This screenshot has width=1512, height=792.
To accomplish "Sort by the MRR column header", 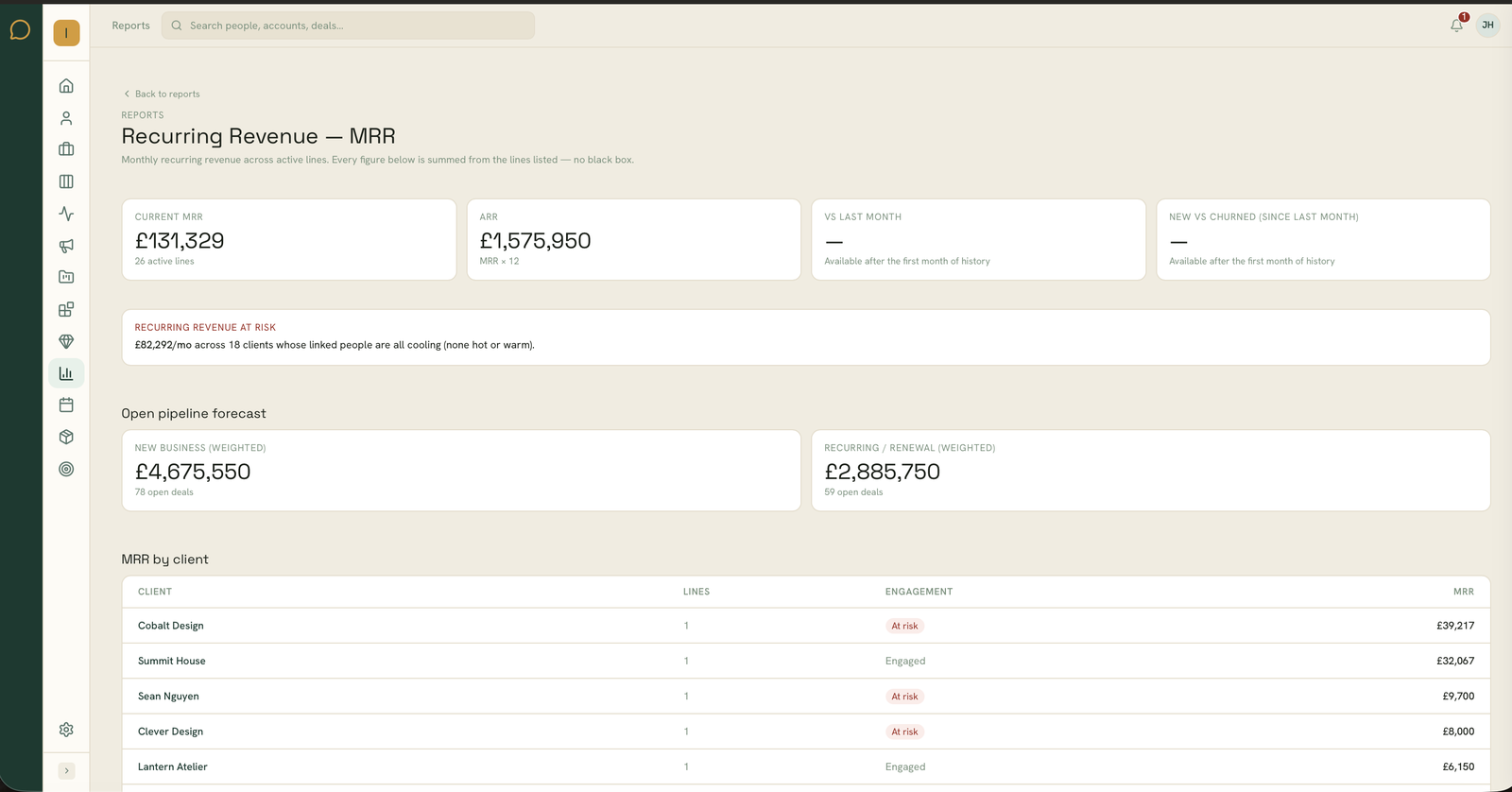I will coord(1464,592).
